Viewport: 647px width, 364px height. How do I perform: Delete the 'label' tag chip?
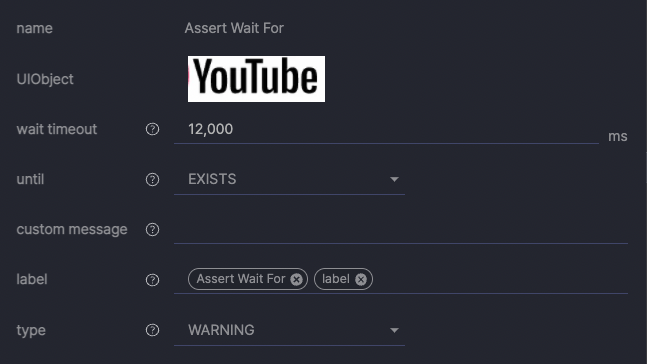click(361, 279)
